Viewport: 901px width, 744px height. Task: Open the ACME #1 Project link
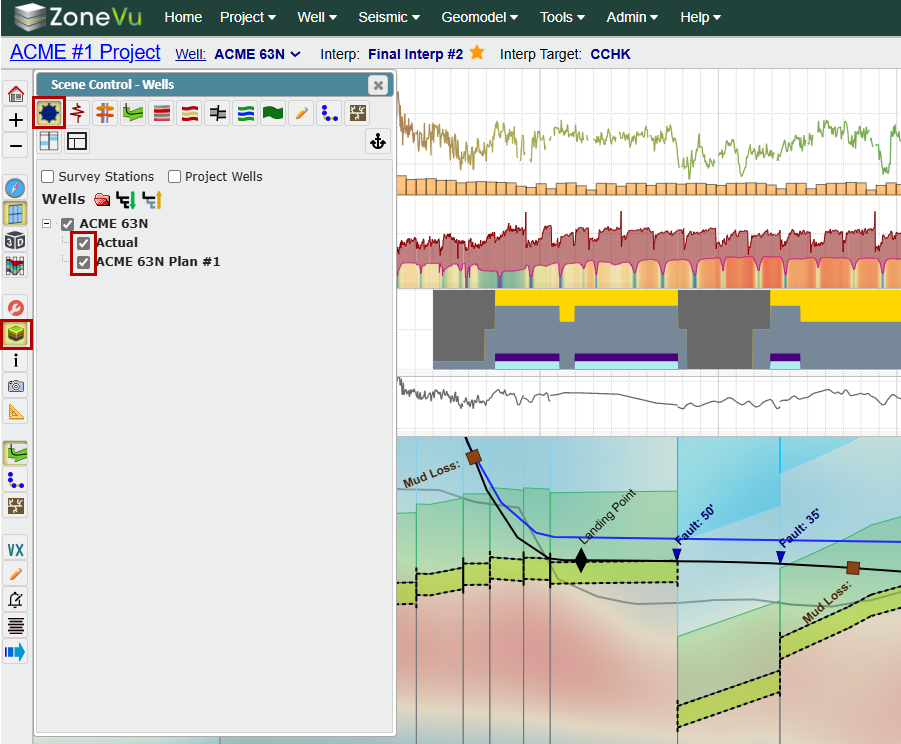[x=85, y=52]
